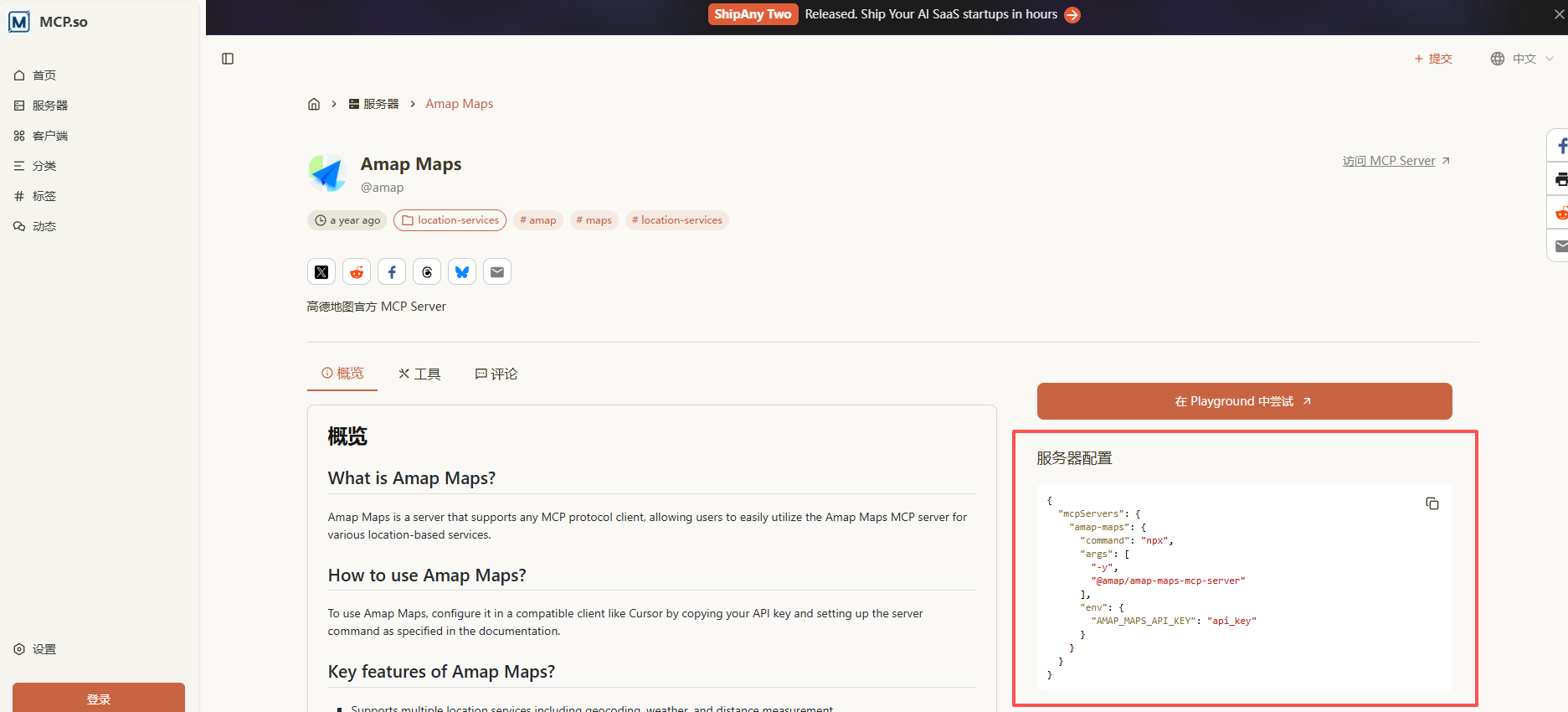Click the 服务器配置 heading
The image size is (1568, 712).
1074,458
